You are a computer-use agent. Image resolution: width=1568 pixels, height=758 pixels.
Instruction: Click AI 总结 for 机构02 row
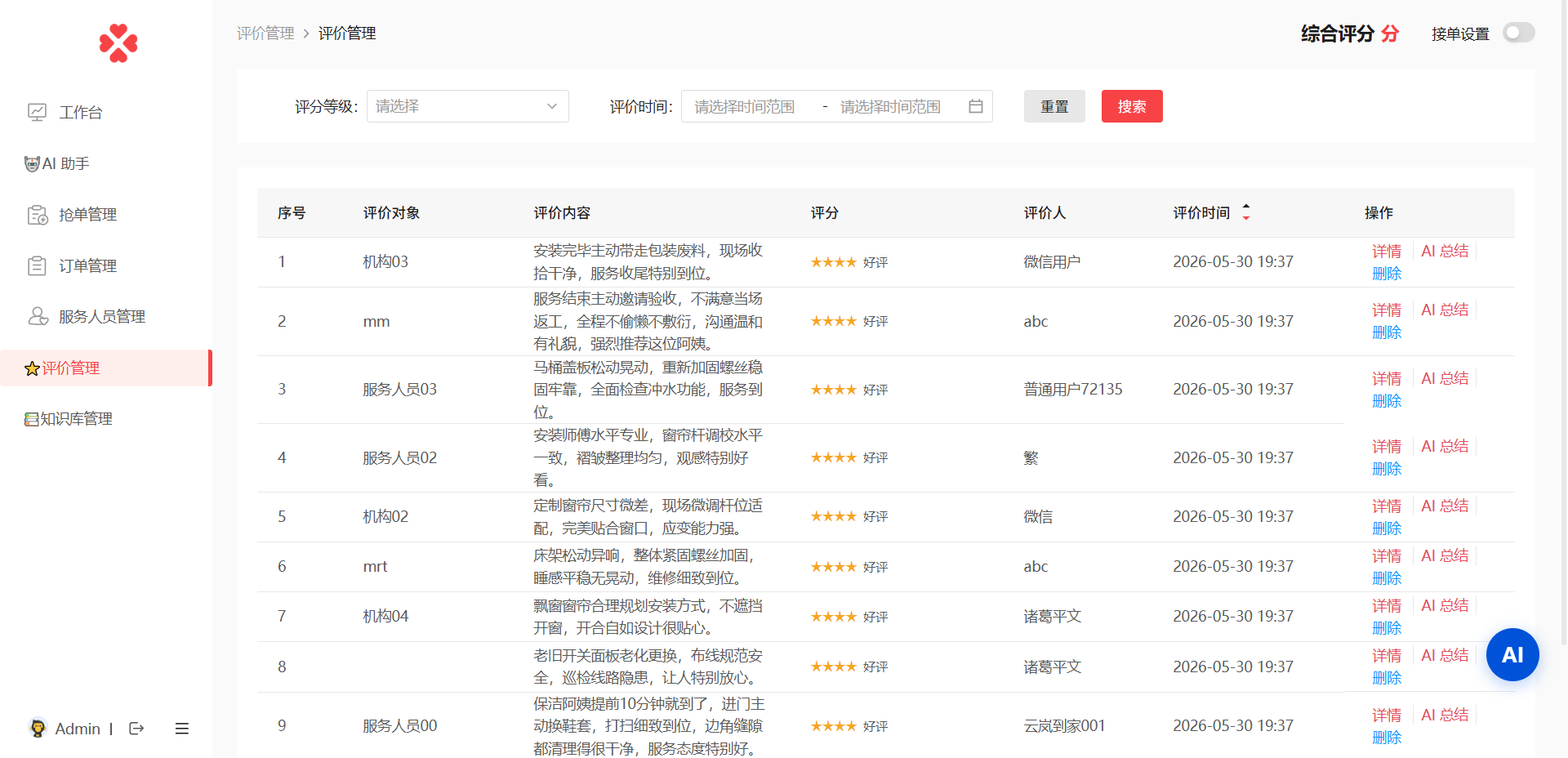click(x=1445, y=506)
